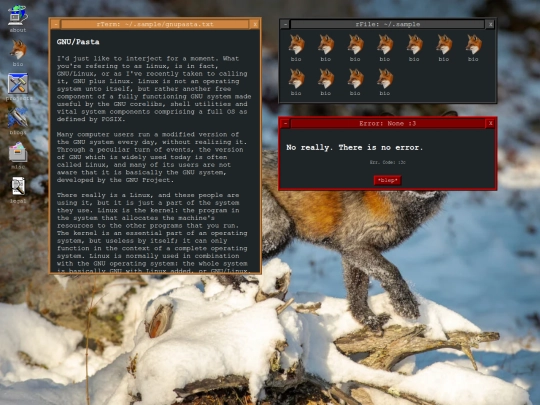
Task: Select first fox icon in rFile top row
Action: click(x=296, y=48)
